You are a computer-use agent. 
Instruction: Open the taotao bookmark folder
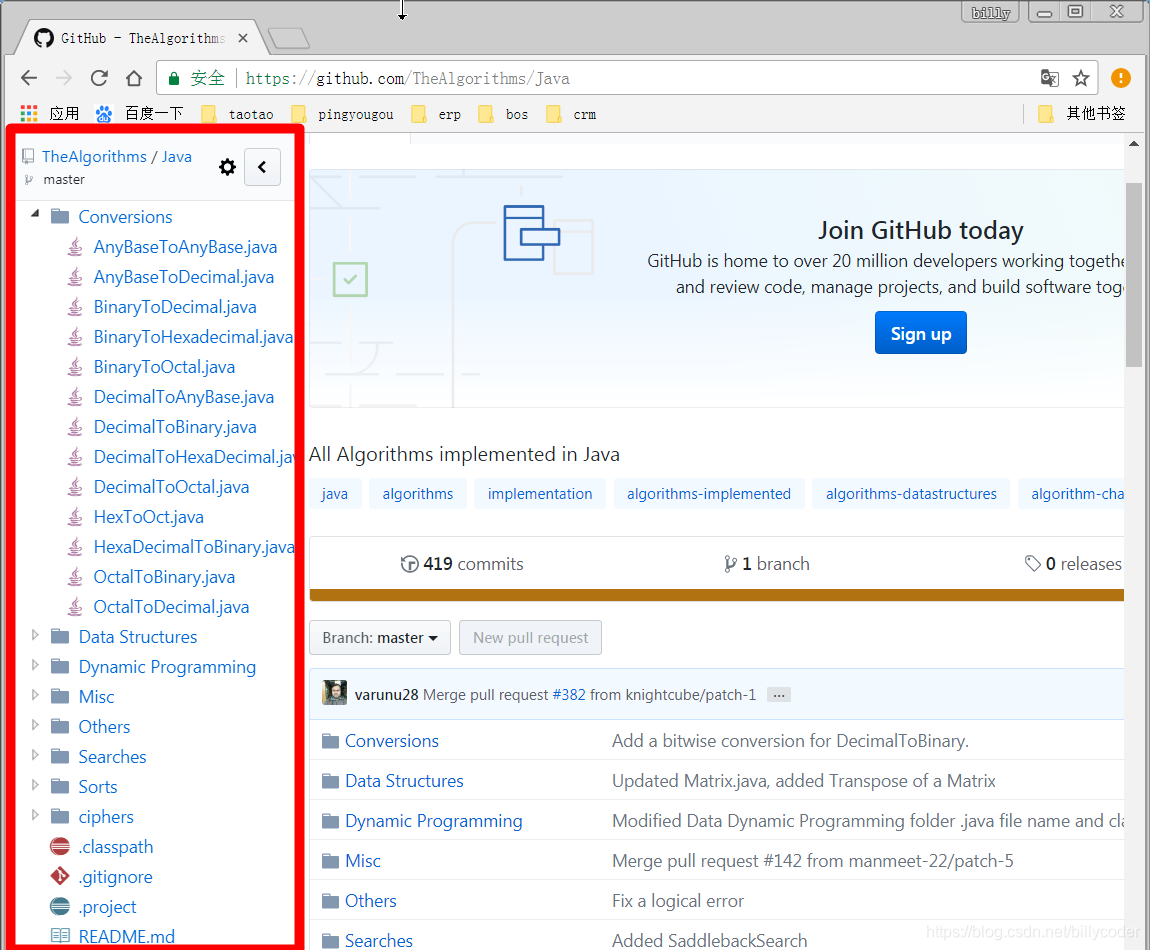coord(238,114)
